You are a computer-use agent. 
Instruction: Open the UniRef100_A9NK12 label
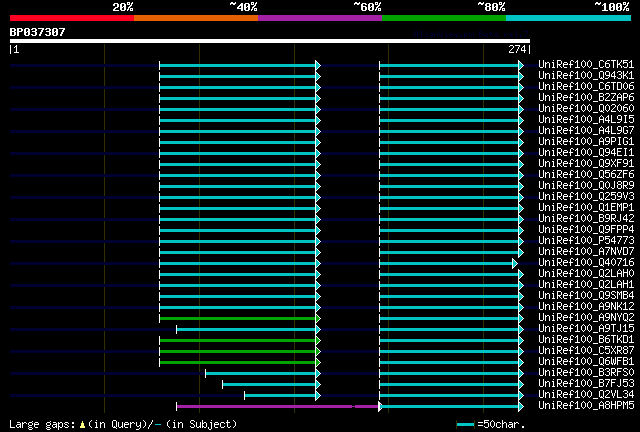point(586,307)
